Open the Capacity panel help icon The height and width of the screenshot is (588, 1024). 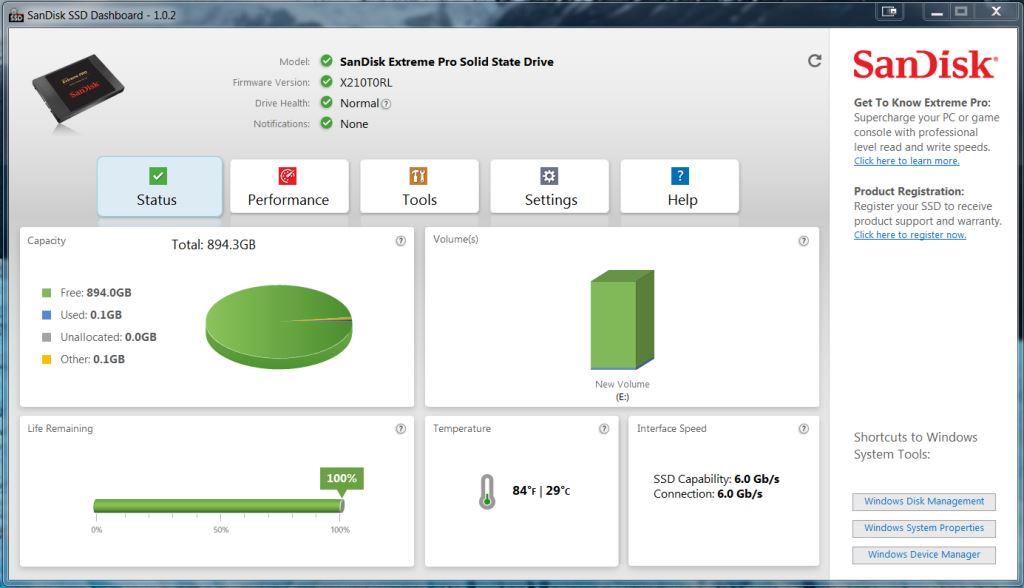point(400,241)
